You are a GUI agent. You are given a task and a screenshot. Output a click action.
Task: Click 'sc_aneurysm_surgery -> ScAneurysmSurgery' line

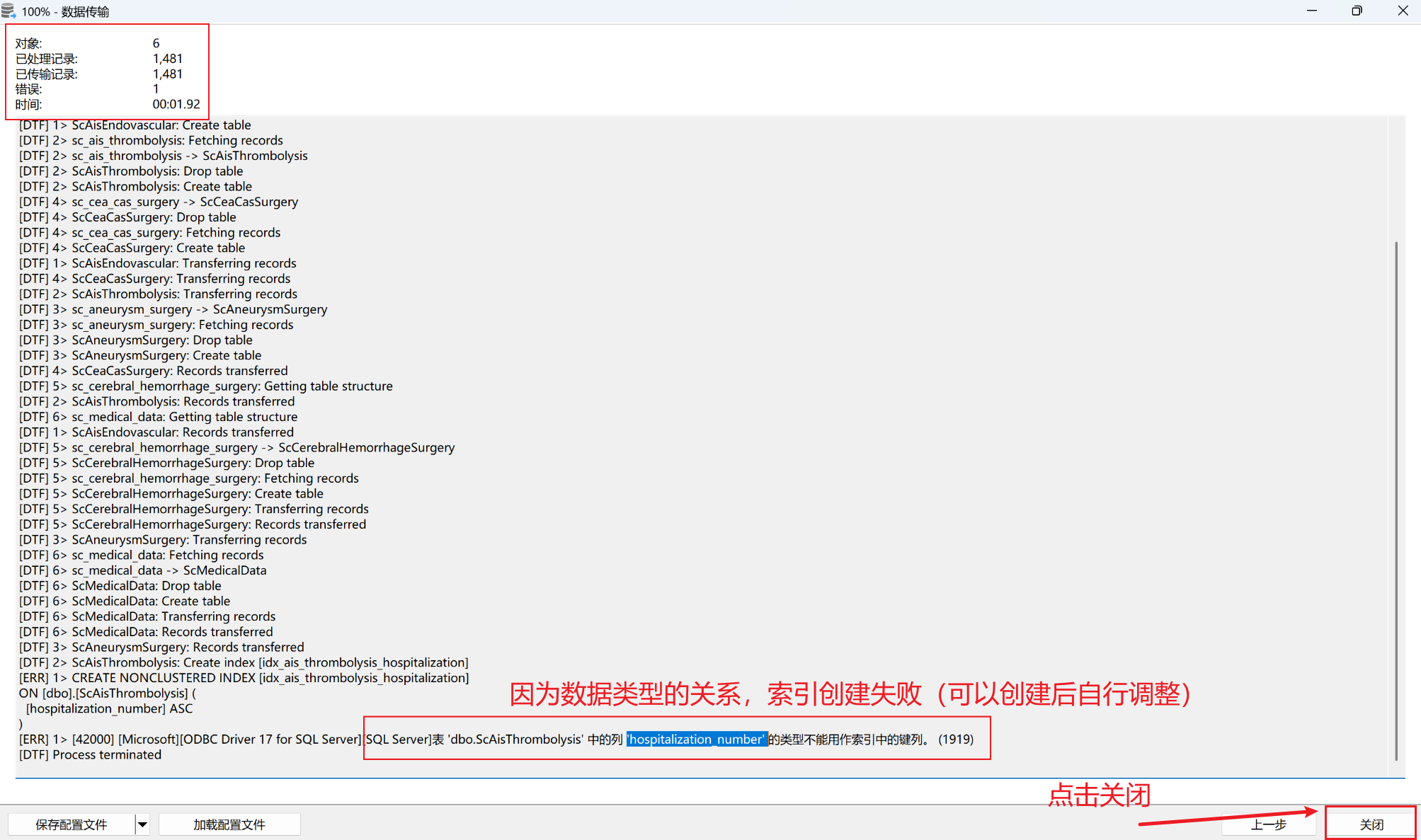pyautogui.click(x=173, y=309)
